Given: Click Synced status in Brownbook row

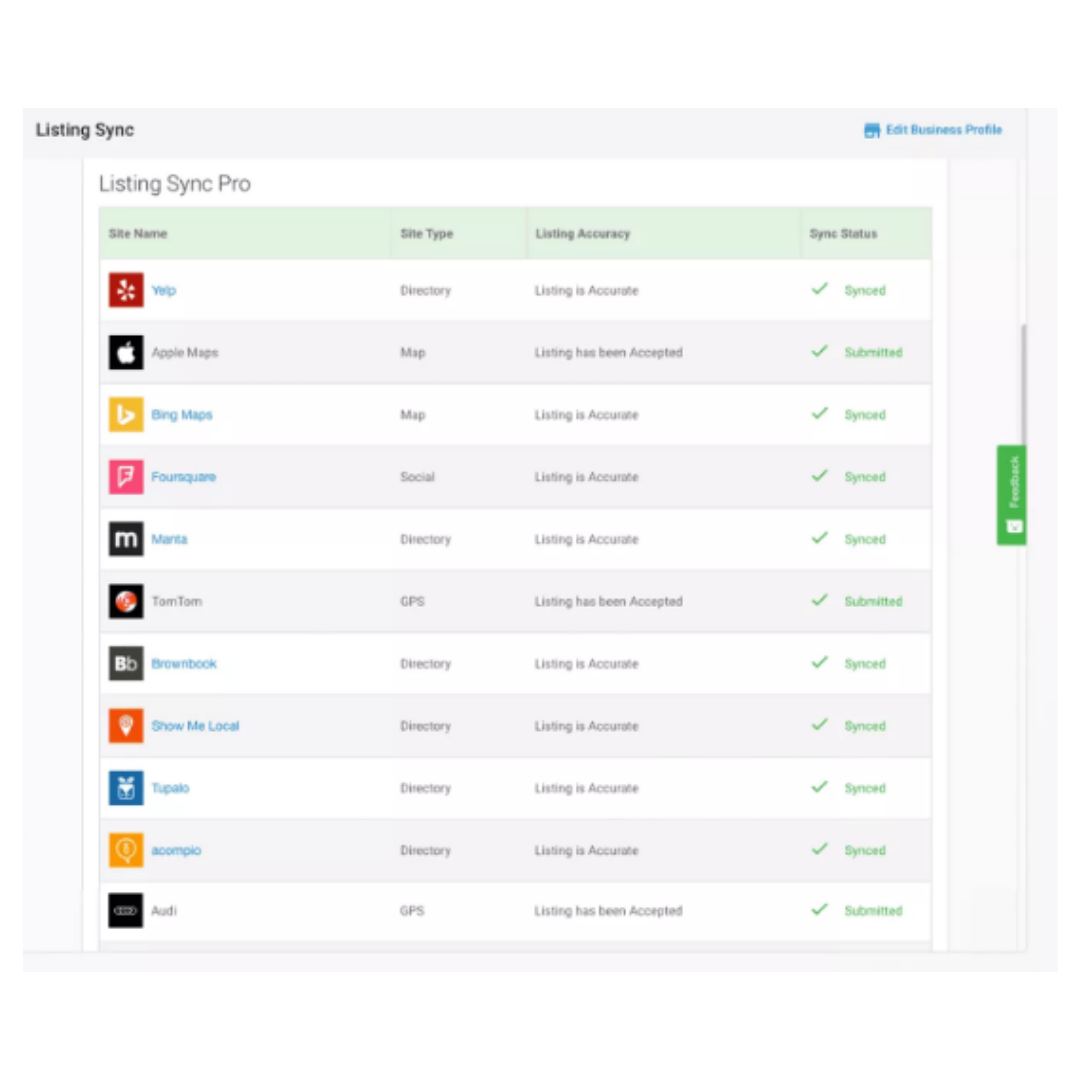Looking at the screenshot, I should click(865, 663).
